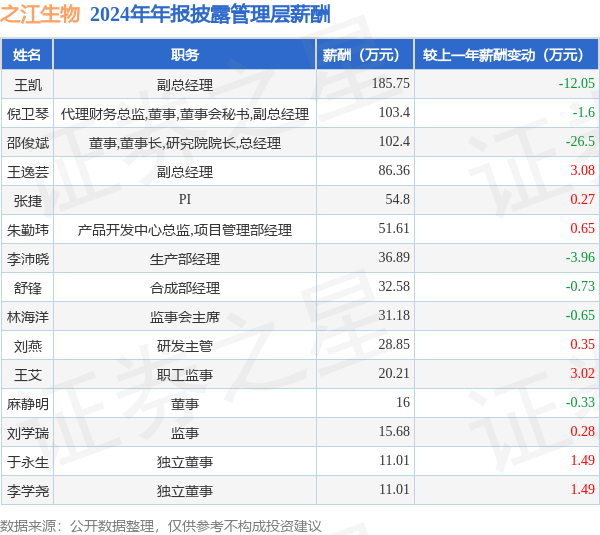
Task: Click salary value 54.8
Action: coord(398,199)
